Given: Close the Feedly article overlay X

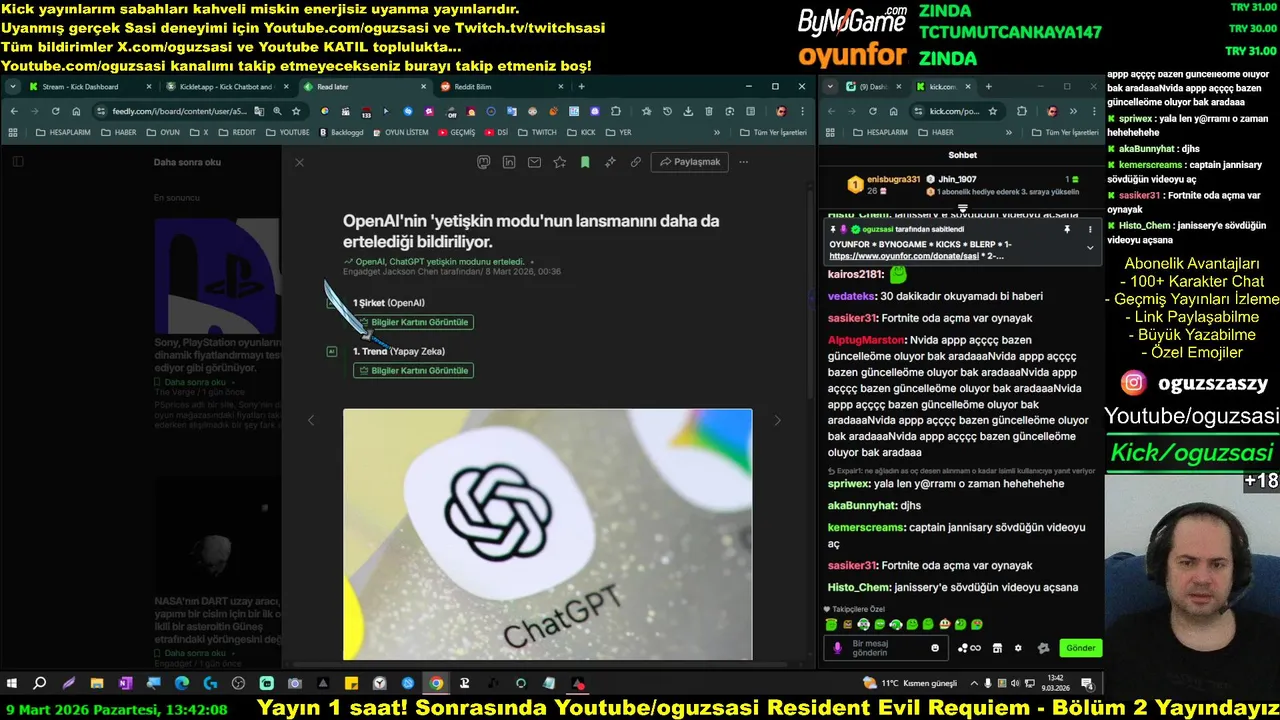Looking at the screenshot, I should pyautogui.click(x=299, y=162).
